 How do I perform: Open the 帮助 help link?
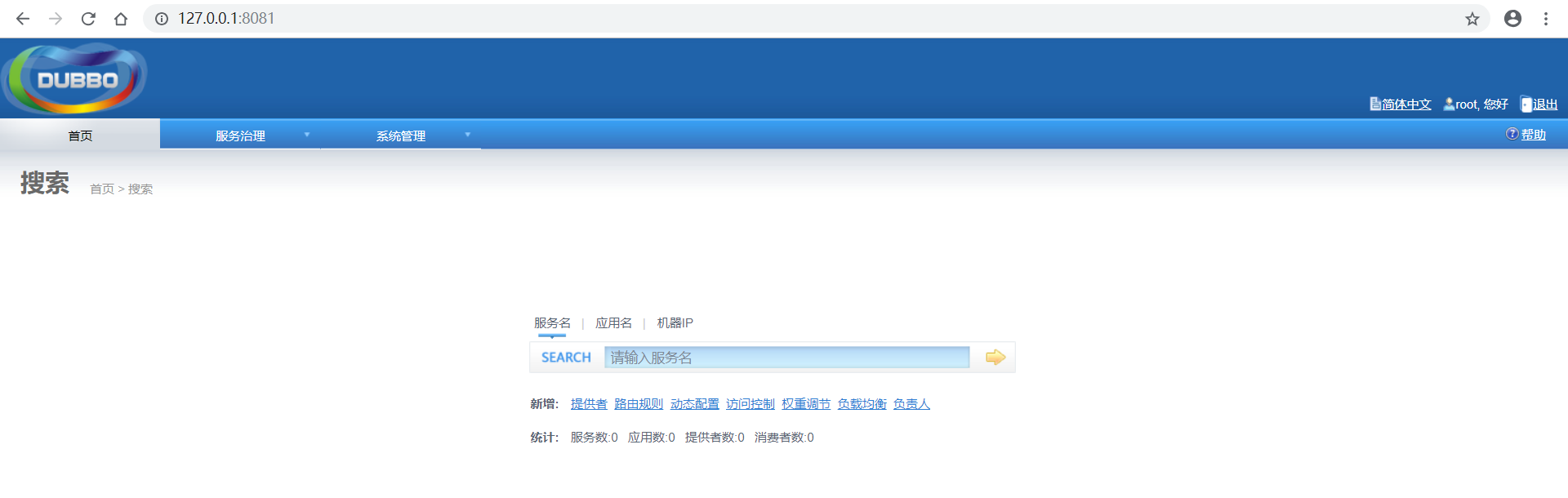coord(1533,135)
